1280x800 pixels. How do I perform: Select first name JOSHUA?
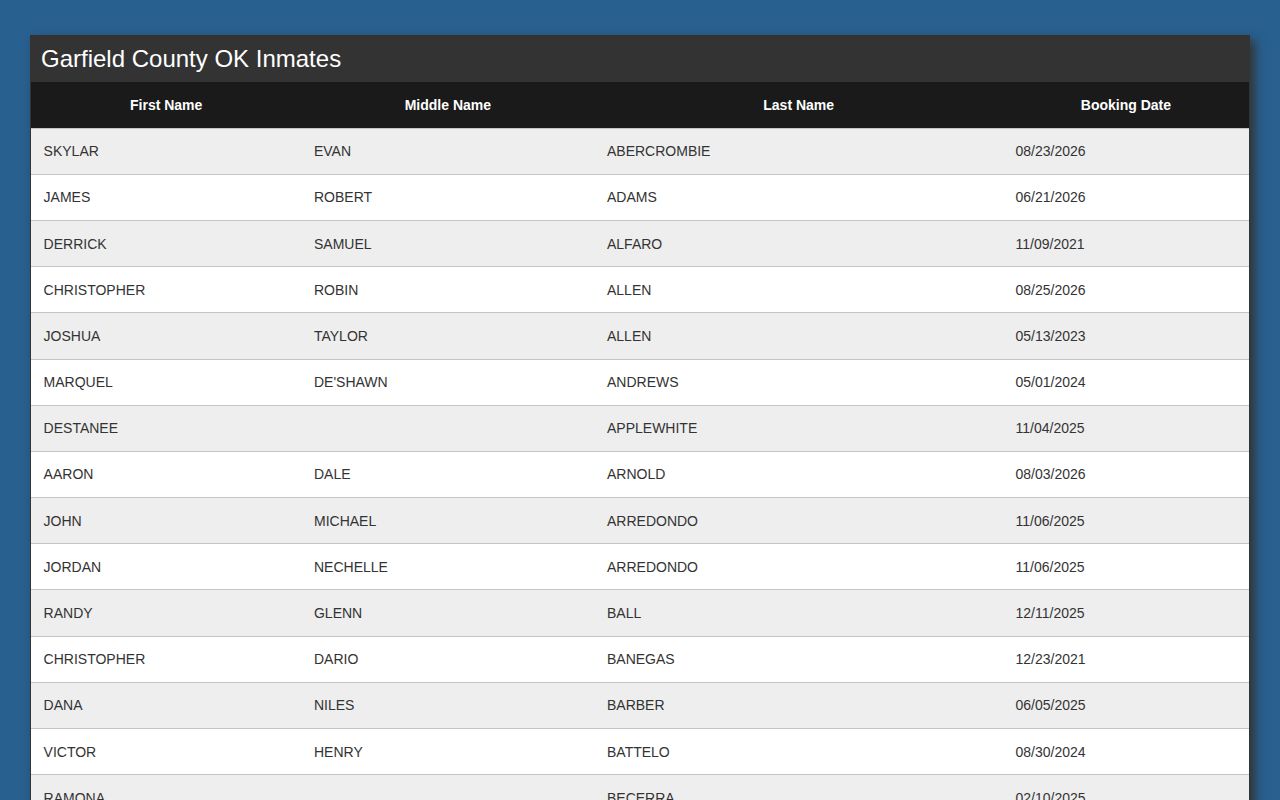tap(72, 336)
